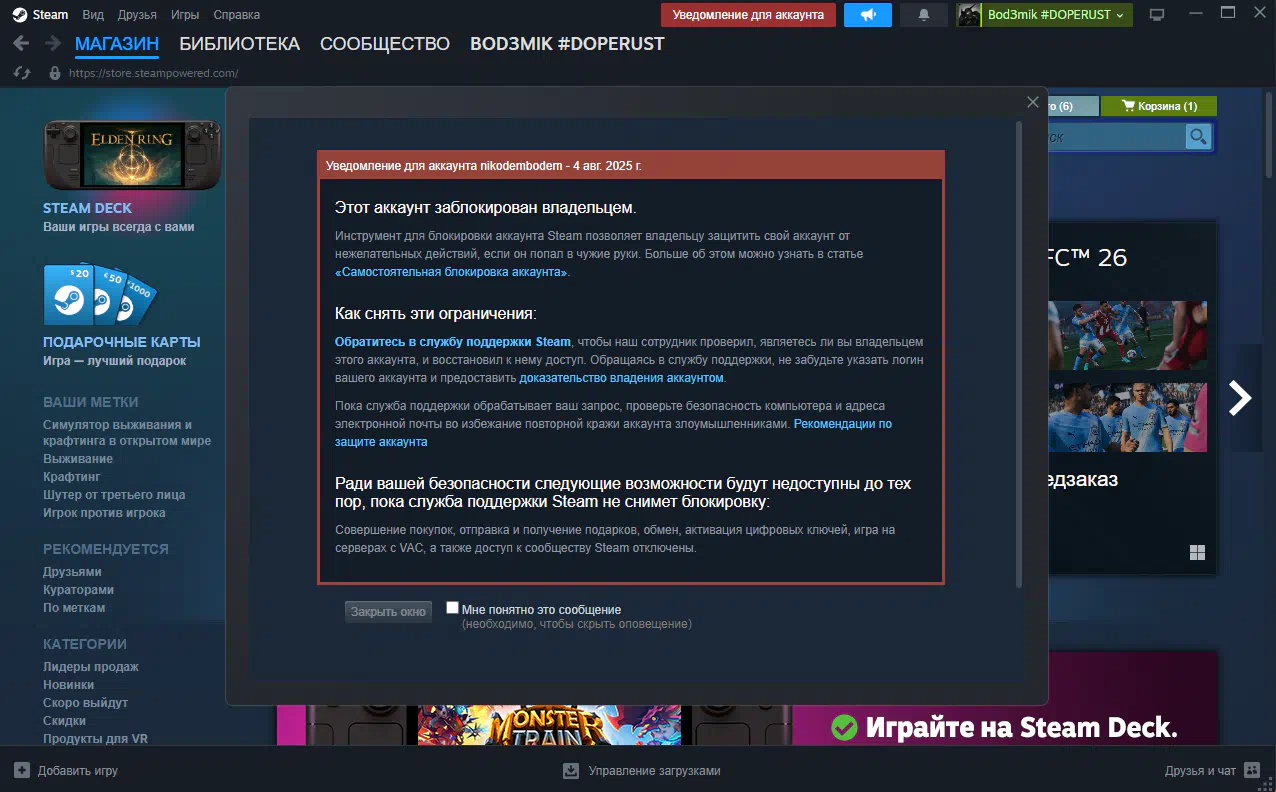The image size is (1276, 792).
Task: Click the padlock site security icon
Action: pos(55,73)
